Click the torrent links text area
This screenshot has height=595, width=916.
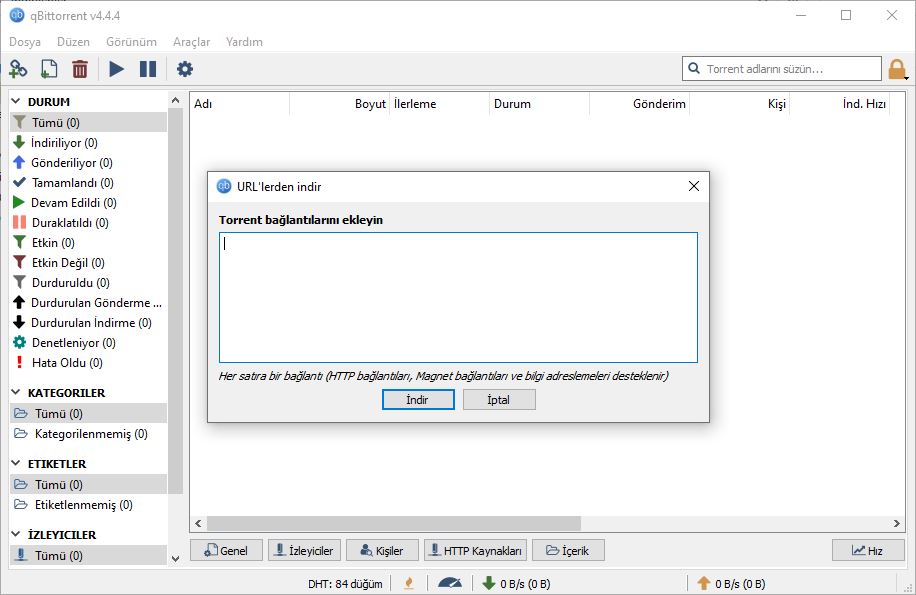click(458, 297)
